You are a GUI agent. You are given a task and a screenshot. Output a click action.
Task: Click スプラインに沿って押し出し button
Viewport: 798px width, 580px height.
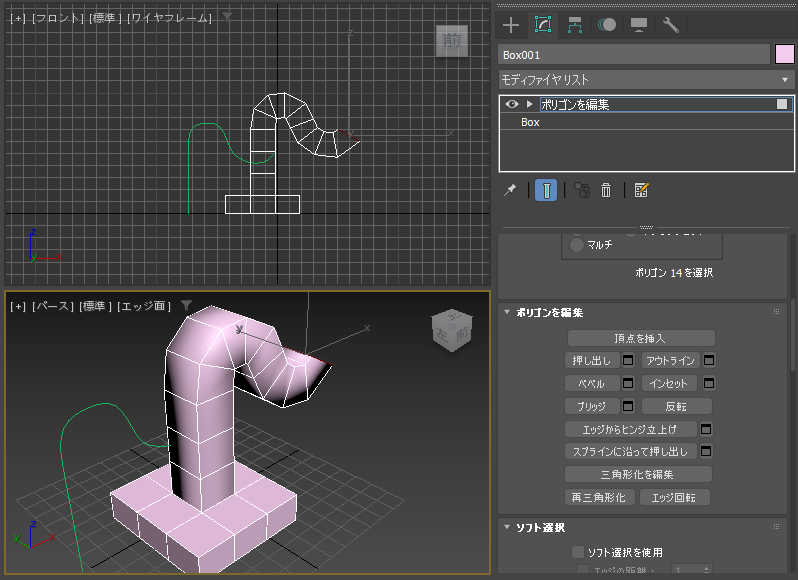(x=630, y=451)
